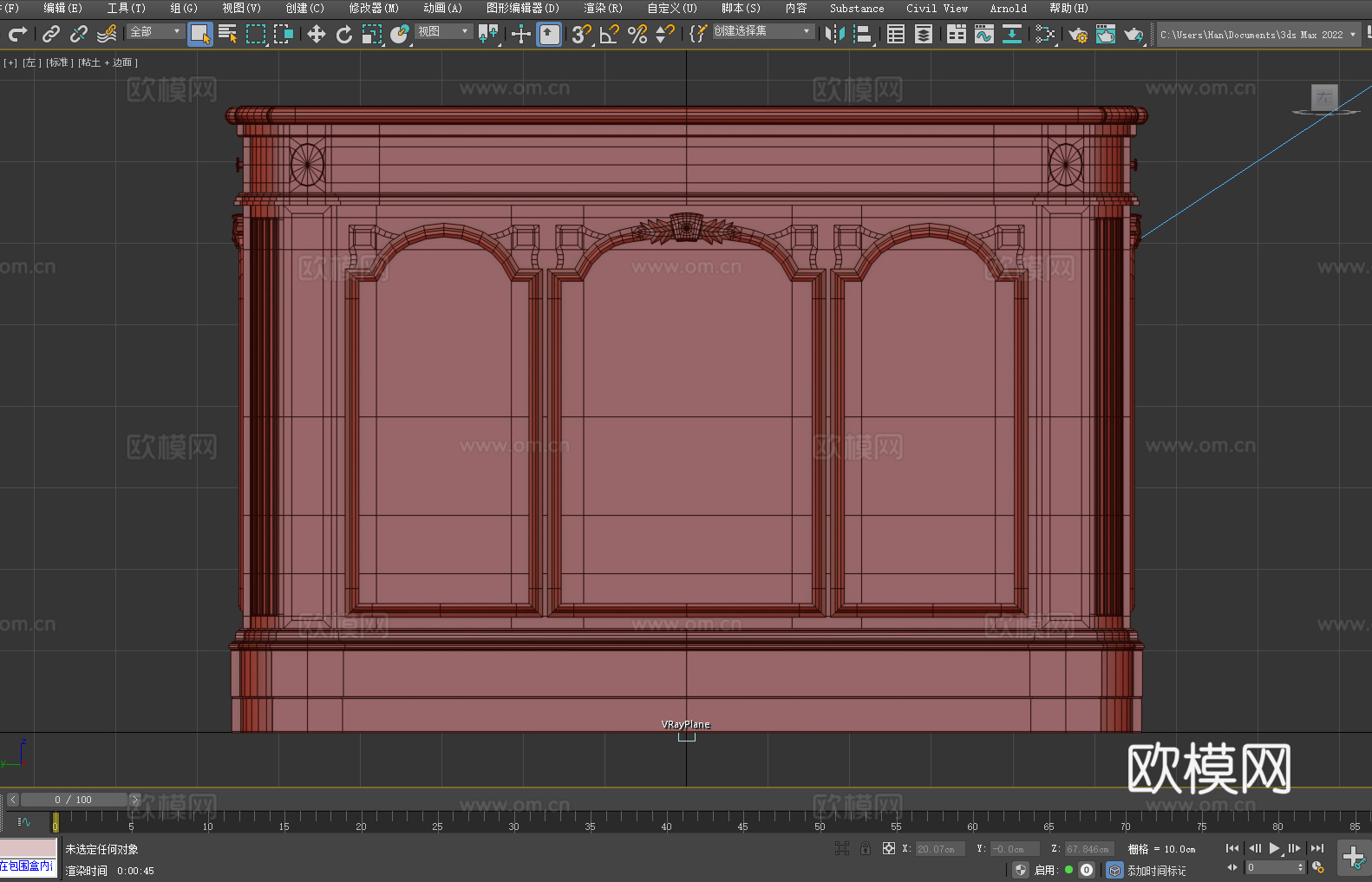Activate the Select Object tool

click(200, 34)
